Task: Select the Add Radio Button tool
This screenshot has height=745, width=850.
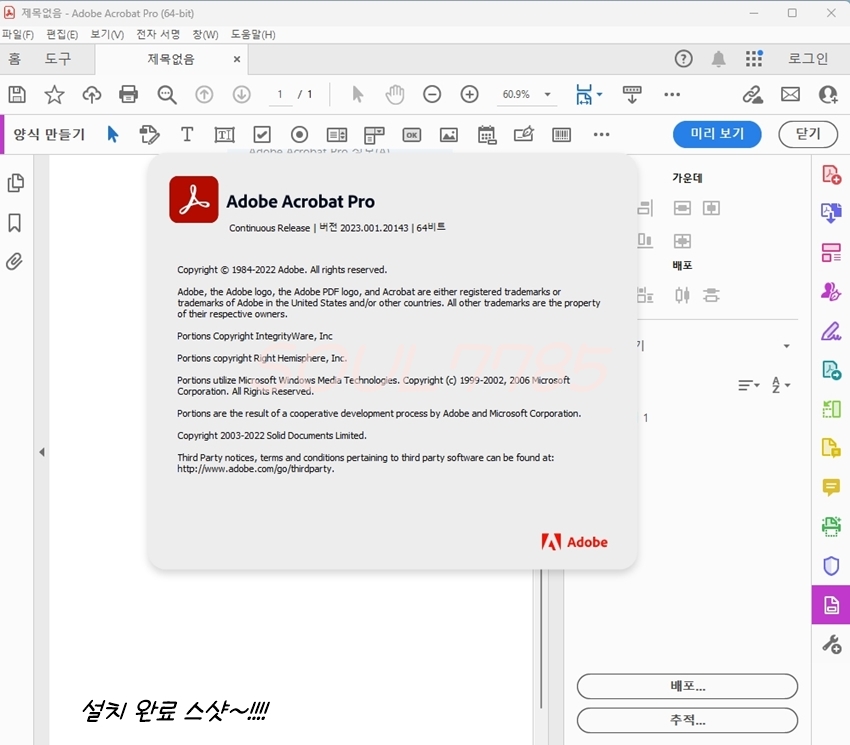Action: [x=299, y=134]
